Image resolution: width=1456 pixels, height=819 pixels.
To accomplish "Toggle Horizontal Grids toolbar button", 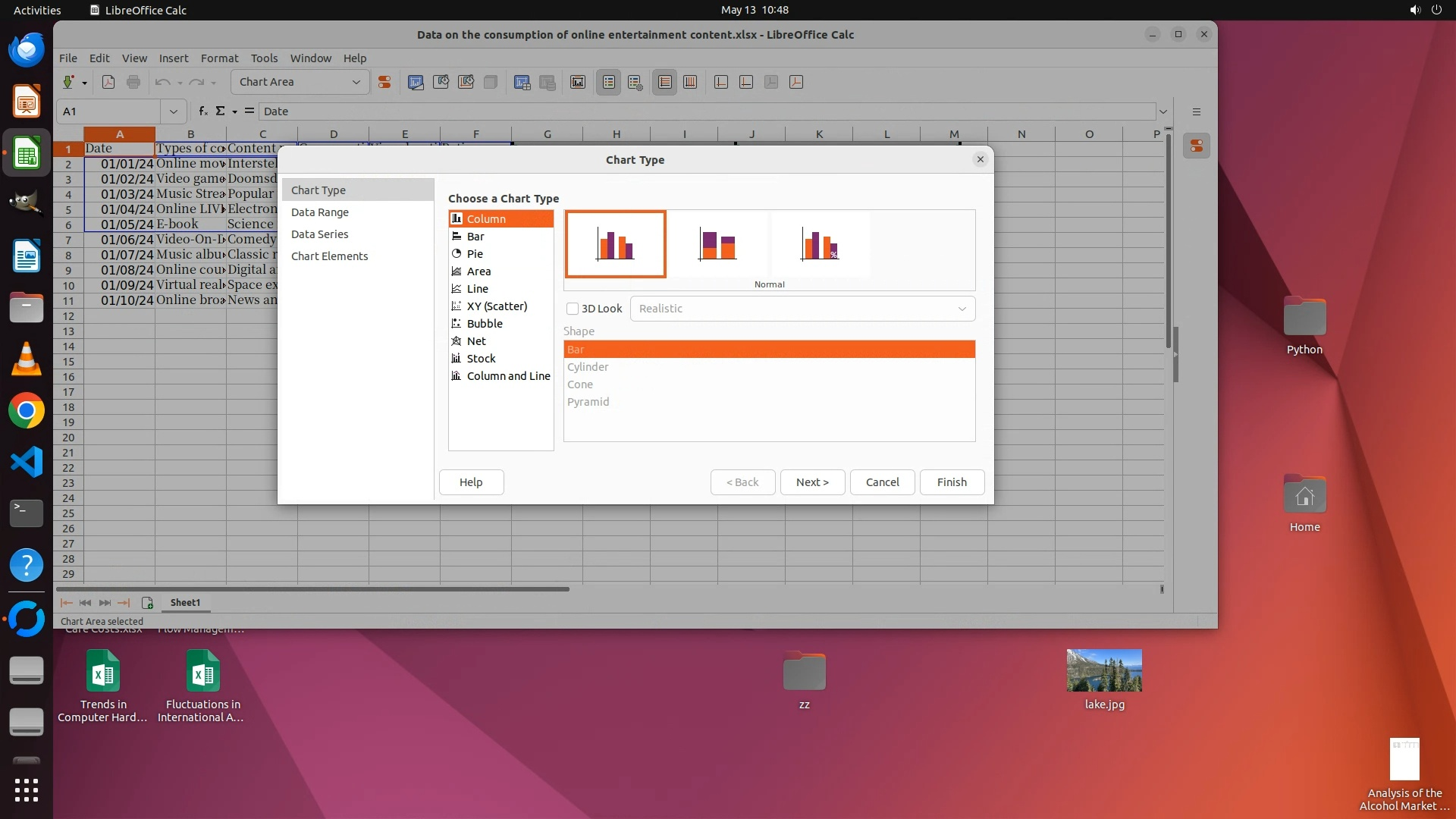I will [665, 82].
